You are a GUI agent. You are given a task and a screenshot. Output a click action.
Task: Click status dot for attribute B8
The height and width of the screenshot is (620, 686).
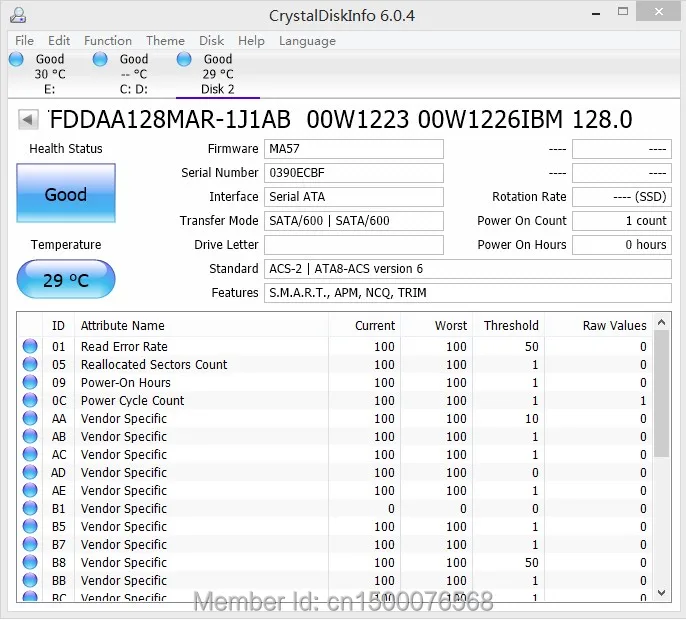(x=30, y=562)
